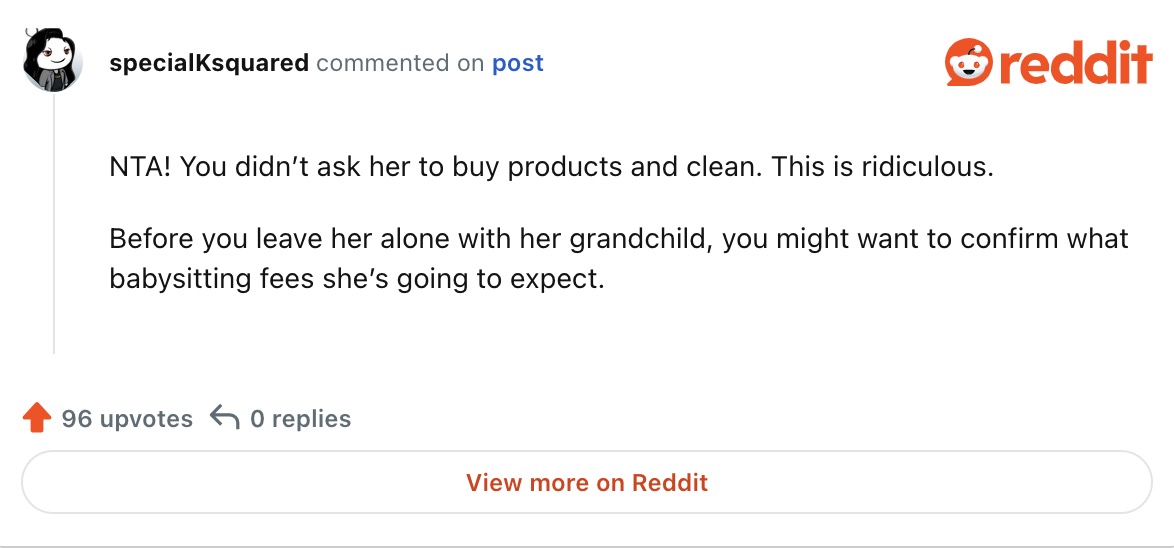
Task: Click the reply arrow icon
Action: pos(225,418)
